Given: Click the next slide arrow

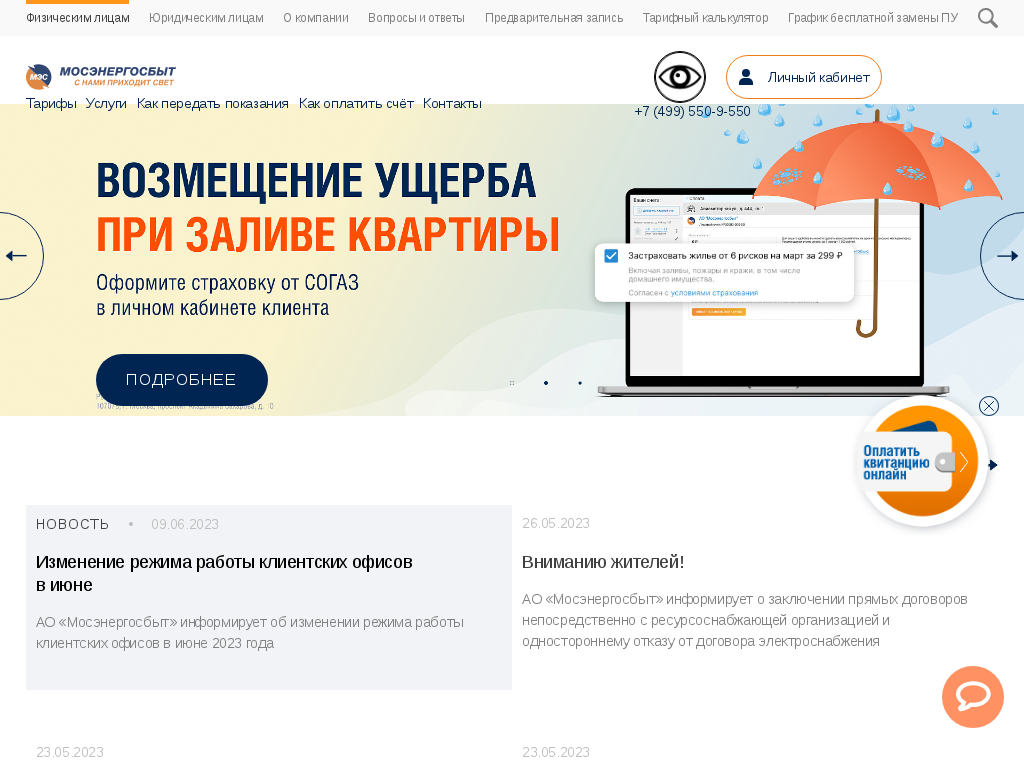Looking at the screenshot, I should pos(1006,256).
